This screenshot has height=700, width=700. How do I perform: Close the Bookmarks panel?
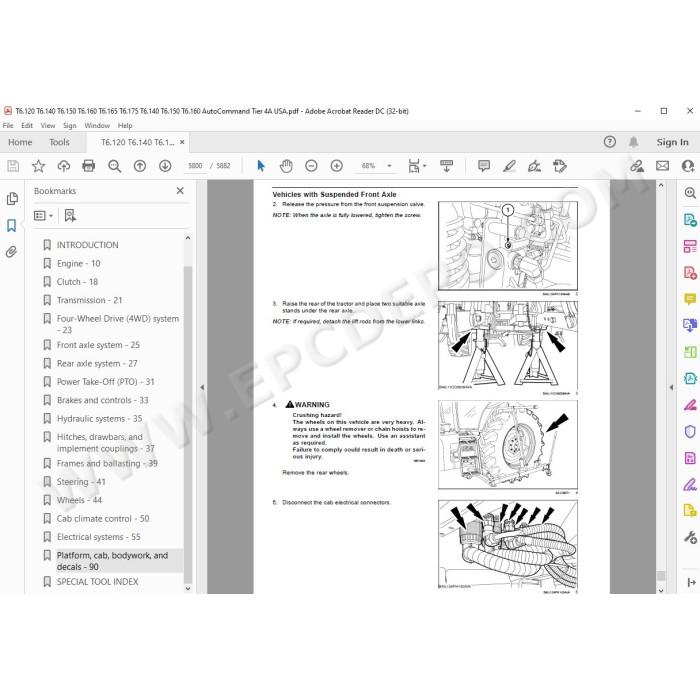(x=180, y=191)
